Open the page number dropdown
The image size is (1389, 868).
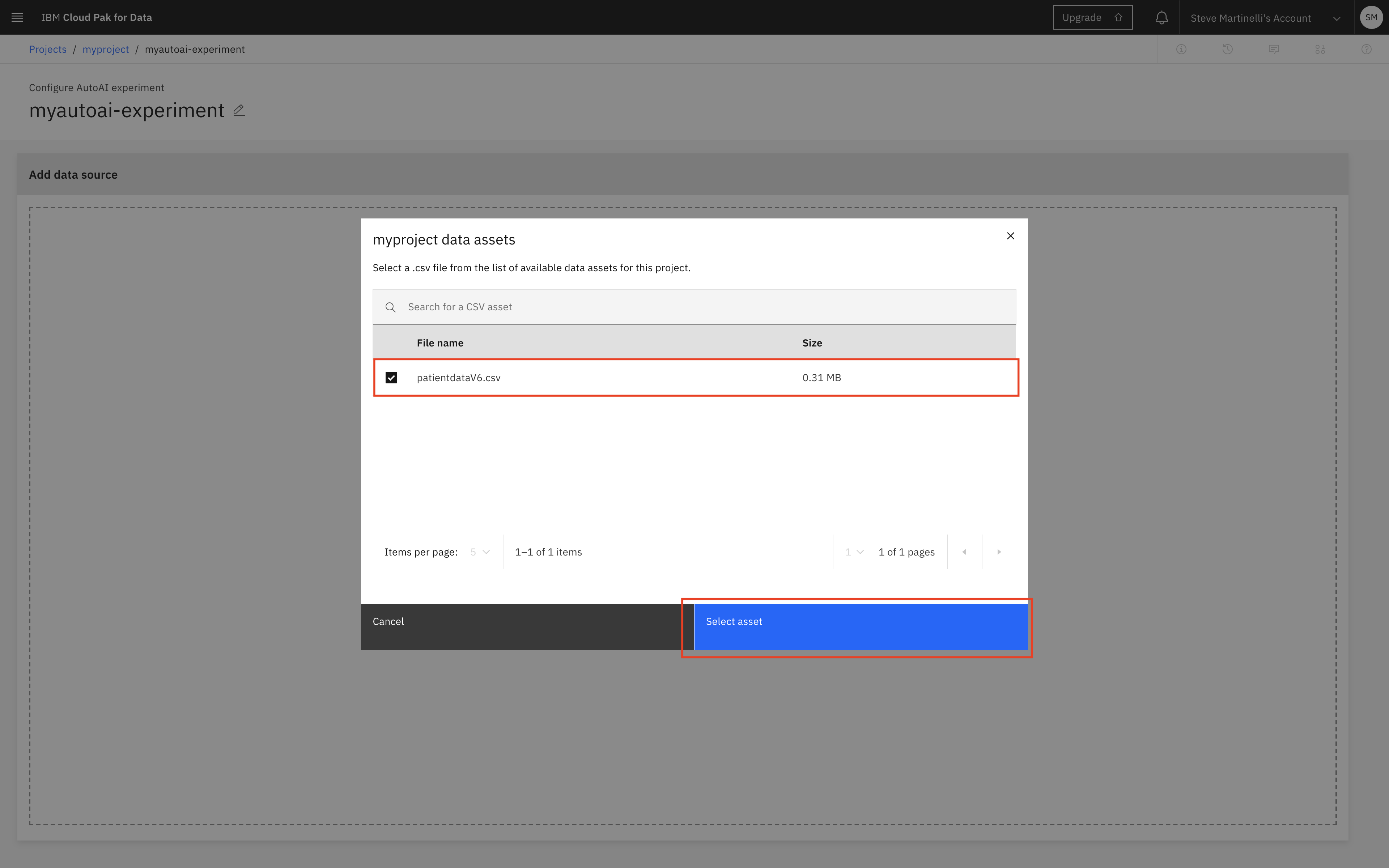(x=854, y=552)
